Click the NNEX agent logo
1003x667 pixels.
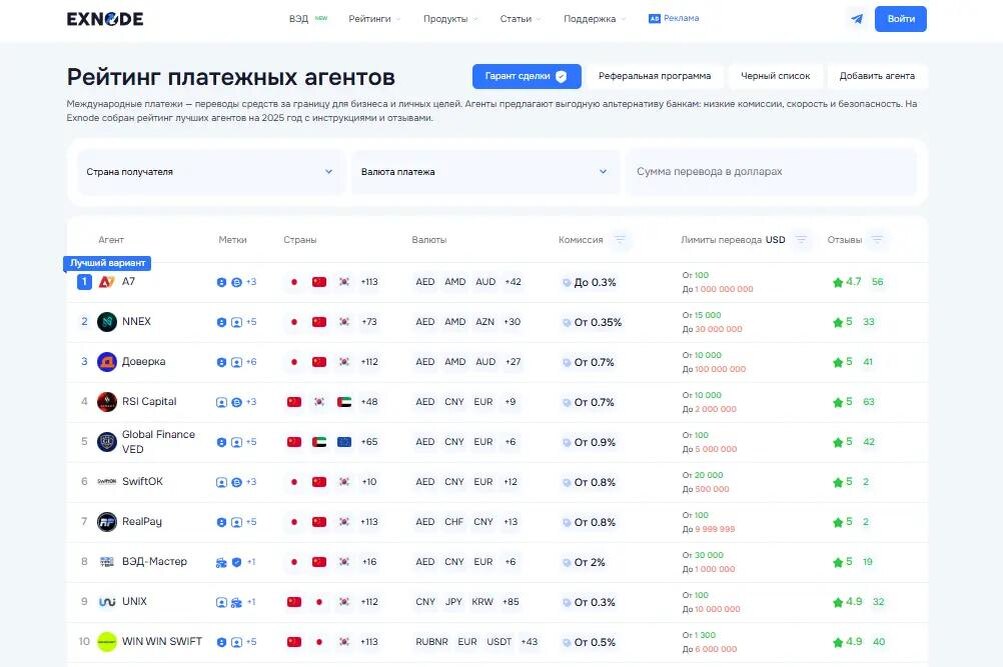click(x=107, y=322)
